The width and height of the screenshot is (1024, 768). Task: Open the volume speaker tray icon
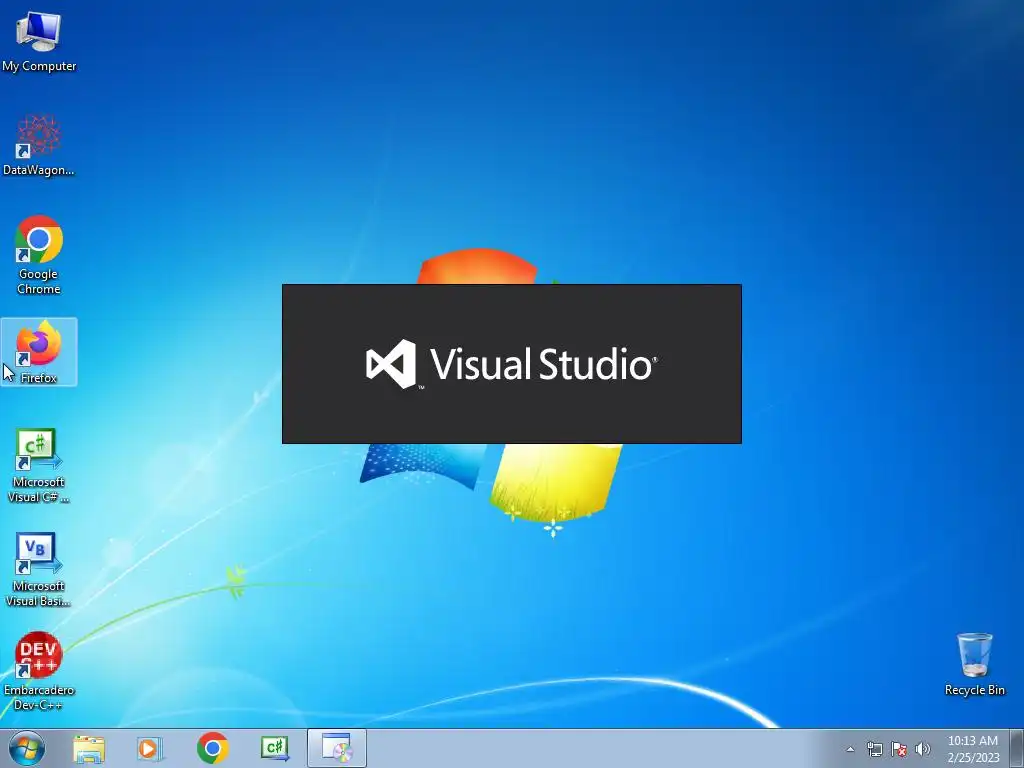[x=923, y=749]
